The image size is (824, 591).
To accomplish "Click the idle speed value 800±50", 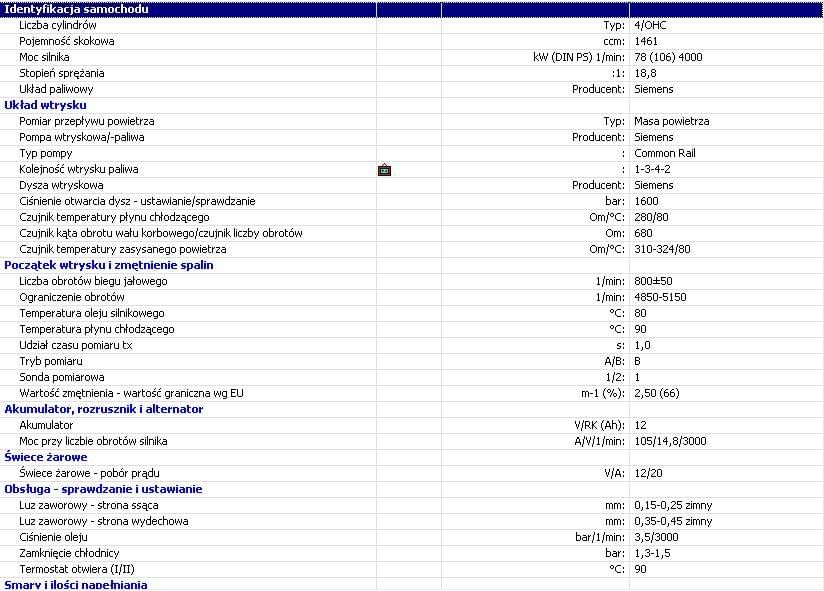I will [653, 282].
